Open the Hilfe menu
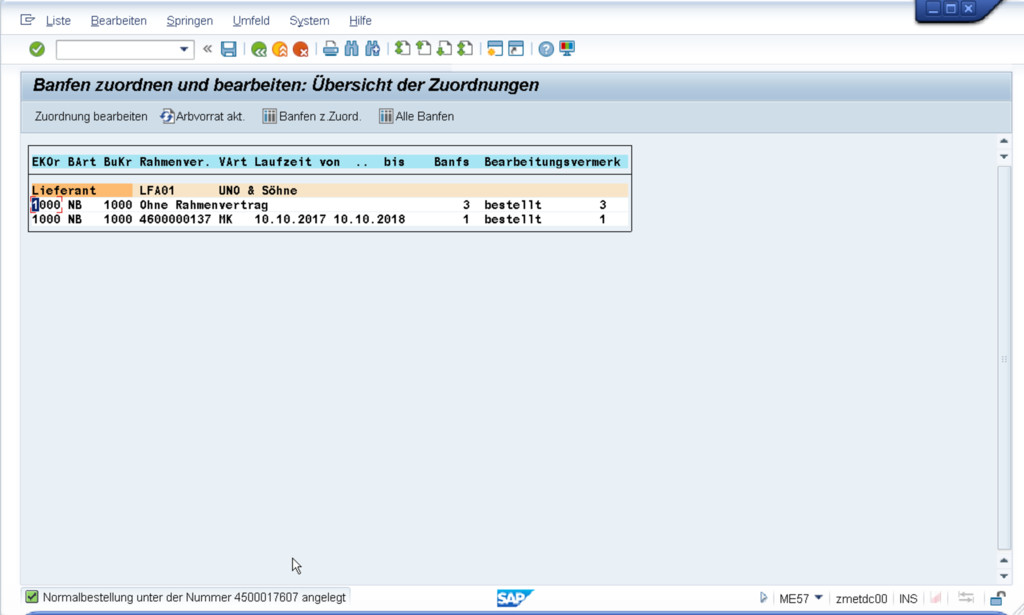The image size is (1024, 615). (x=360, y=21)
